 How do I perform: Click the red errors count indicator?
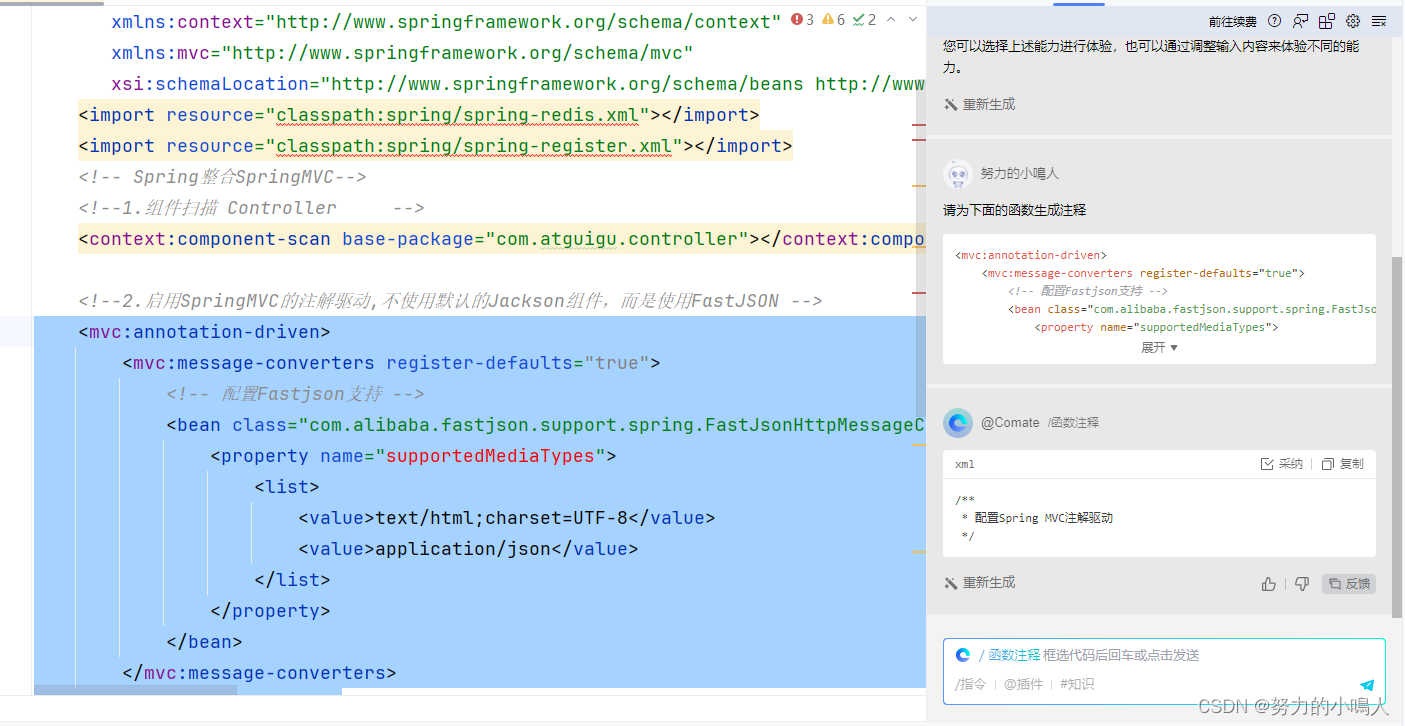[x=802, y=20]
